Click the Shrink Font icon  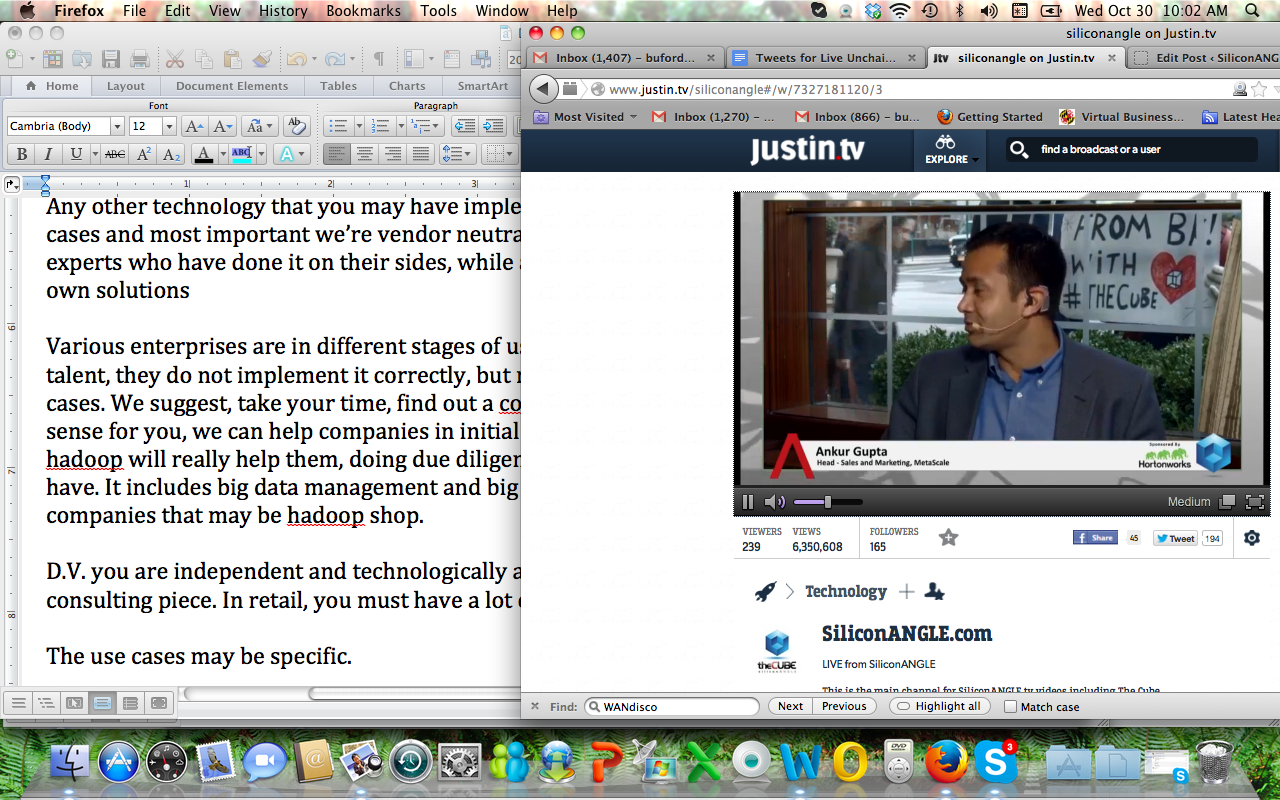point(222,126)
